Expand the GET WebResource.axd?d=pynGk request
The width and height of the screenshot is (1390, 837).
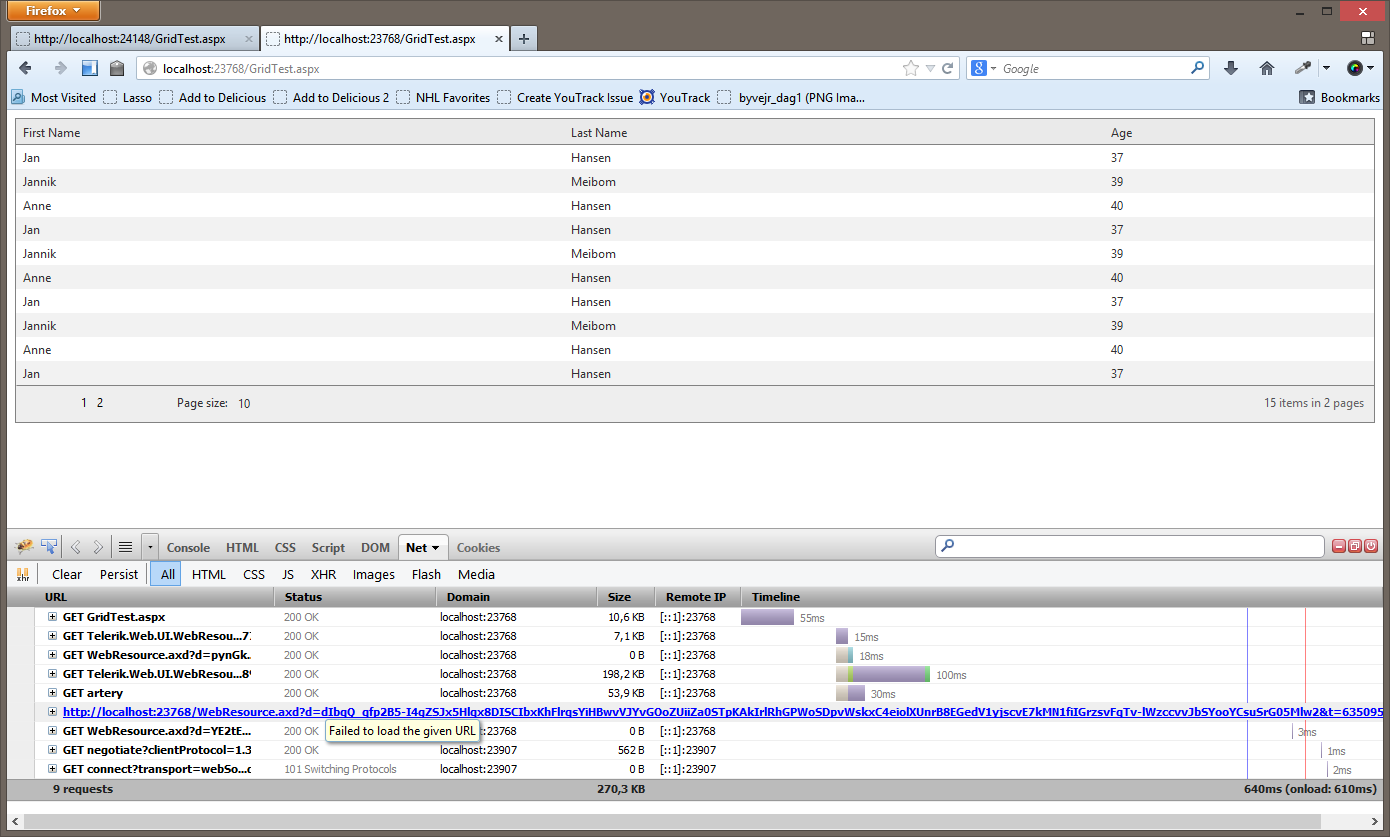click(x=53, y=655)
